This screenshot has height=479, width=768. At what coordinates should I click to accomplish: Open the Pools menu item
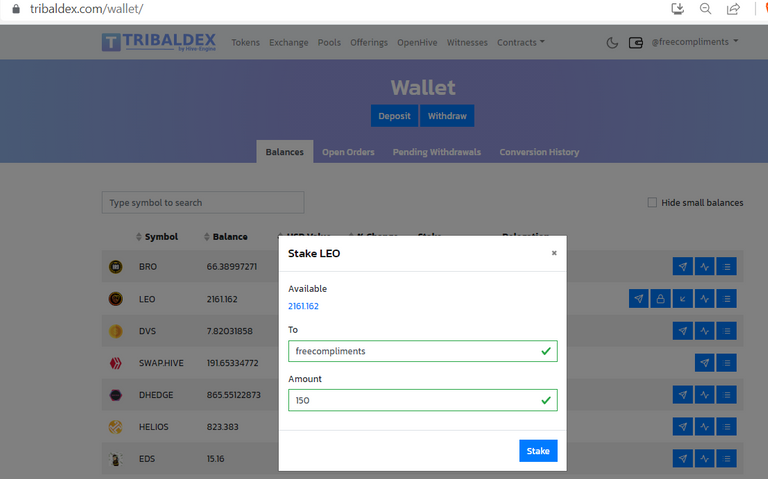329,43
